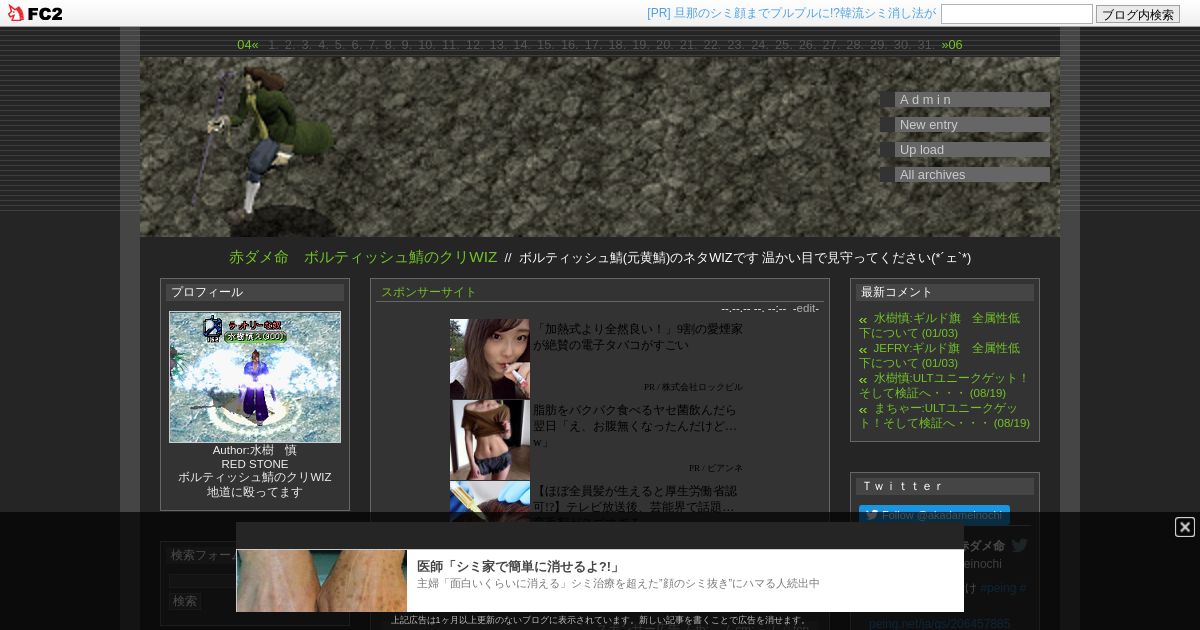Screen dimensions: 1200x630
Task: Go to previous month 04«
Action: tap(248, 45)
